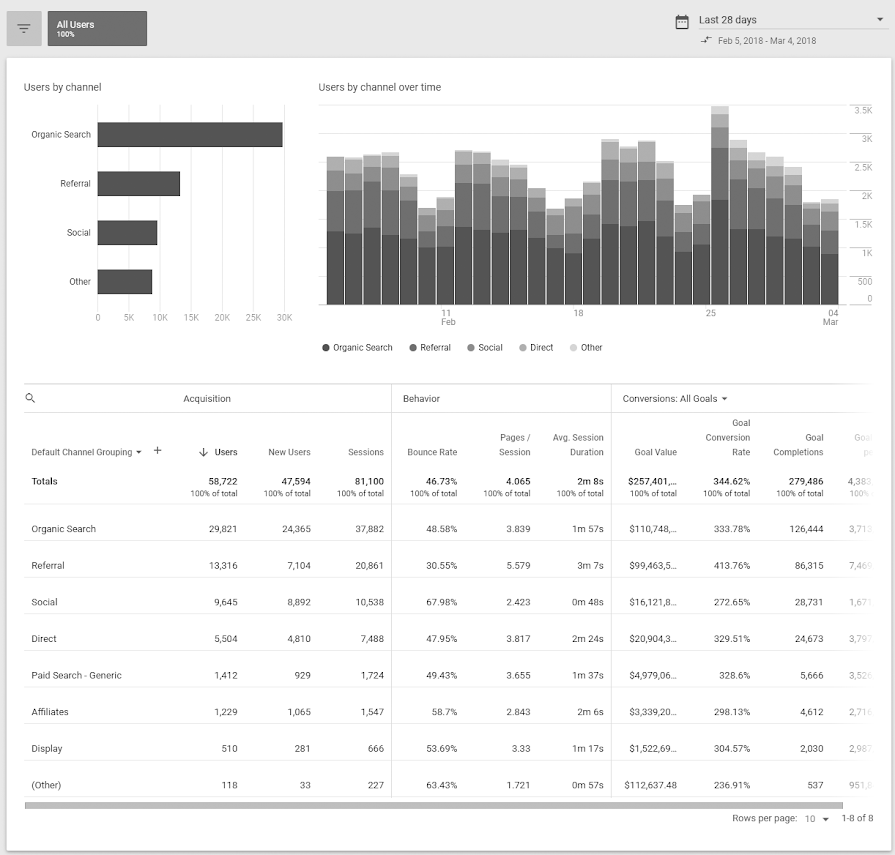Viewport: 895px width, 855px height.
Task: Sort by New Users column header
Action: click(x=289, y=452)
